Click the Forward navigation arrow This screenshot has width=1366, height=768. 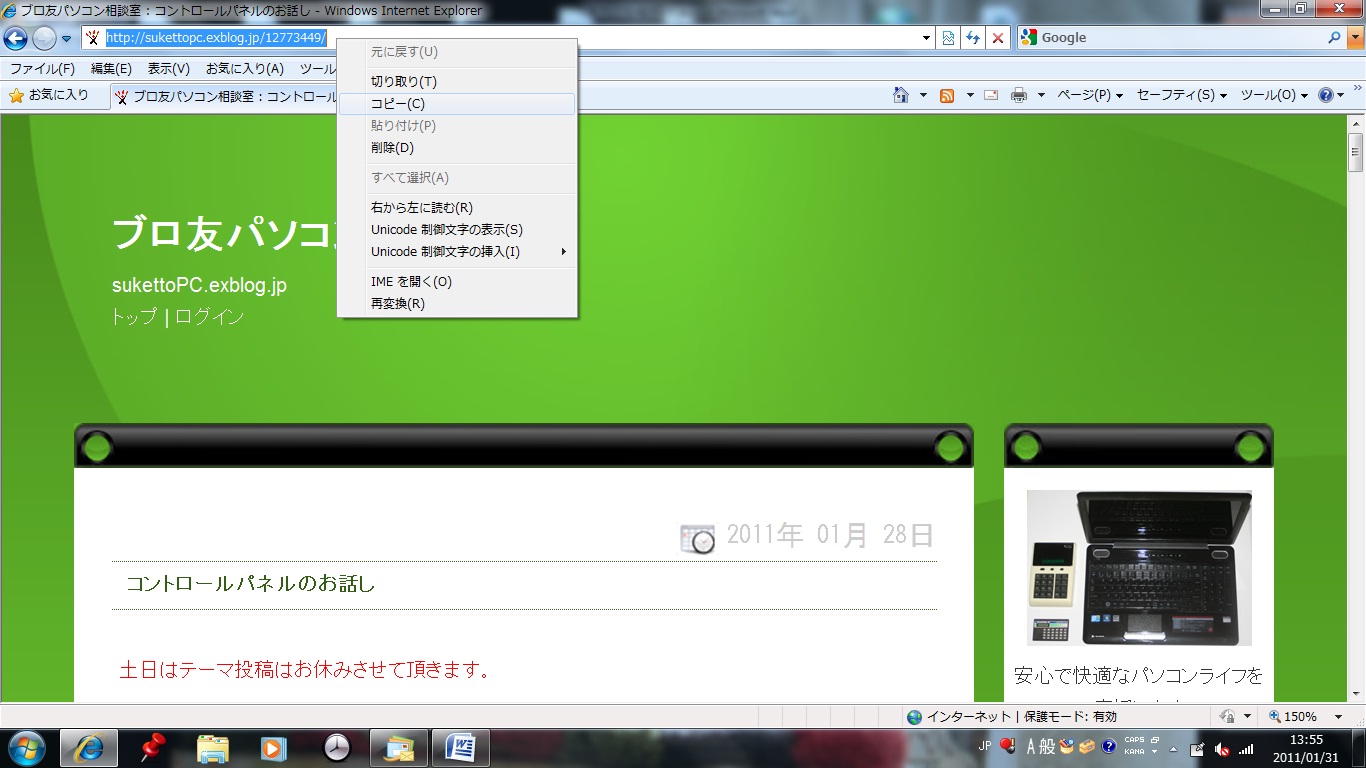[44, 39]
